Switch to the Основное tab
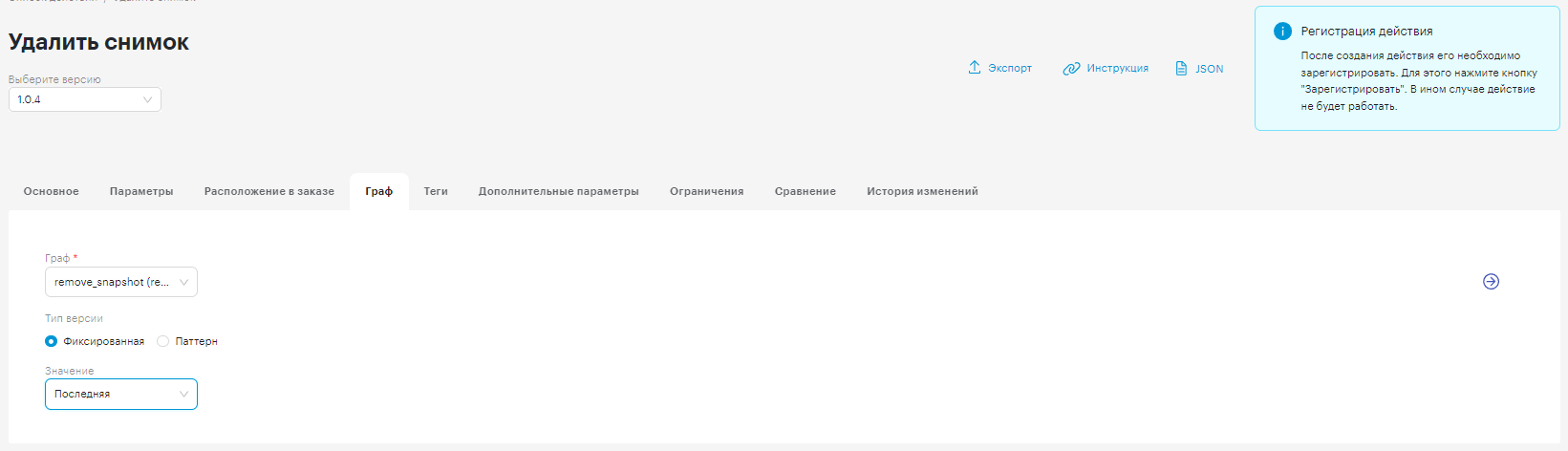The height and width of the screenshot is (451, 1568). click(x=52, y=191)
